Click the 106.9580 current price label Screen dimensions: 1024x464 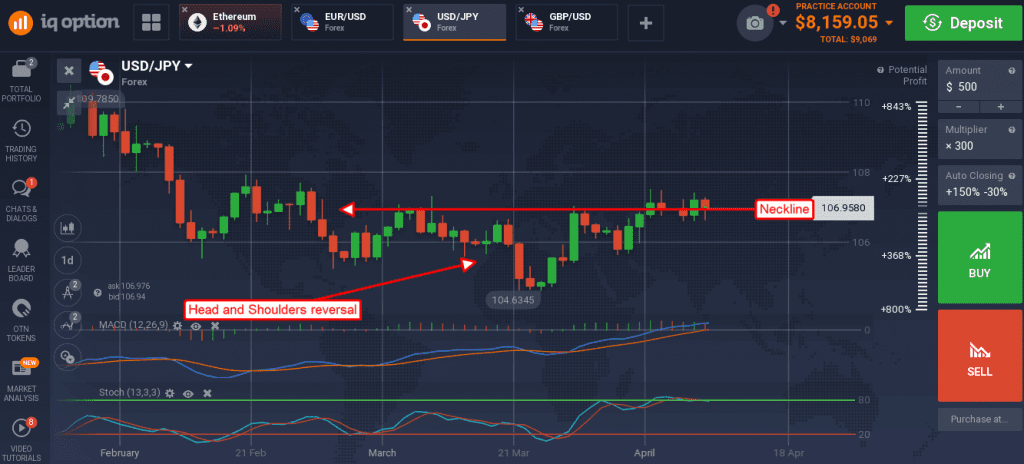(844, 209)
